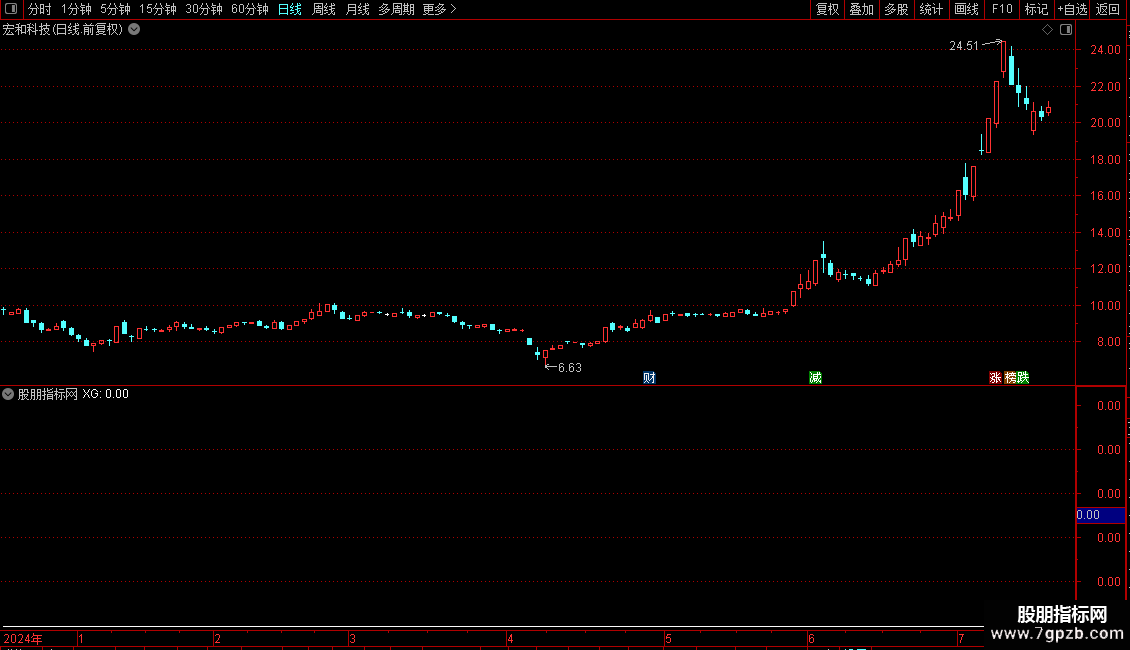Click the XG: 0.00 indicator value

[x=105, y=394]
